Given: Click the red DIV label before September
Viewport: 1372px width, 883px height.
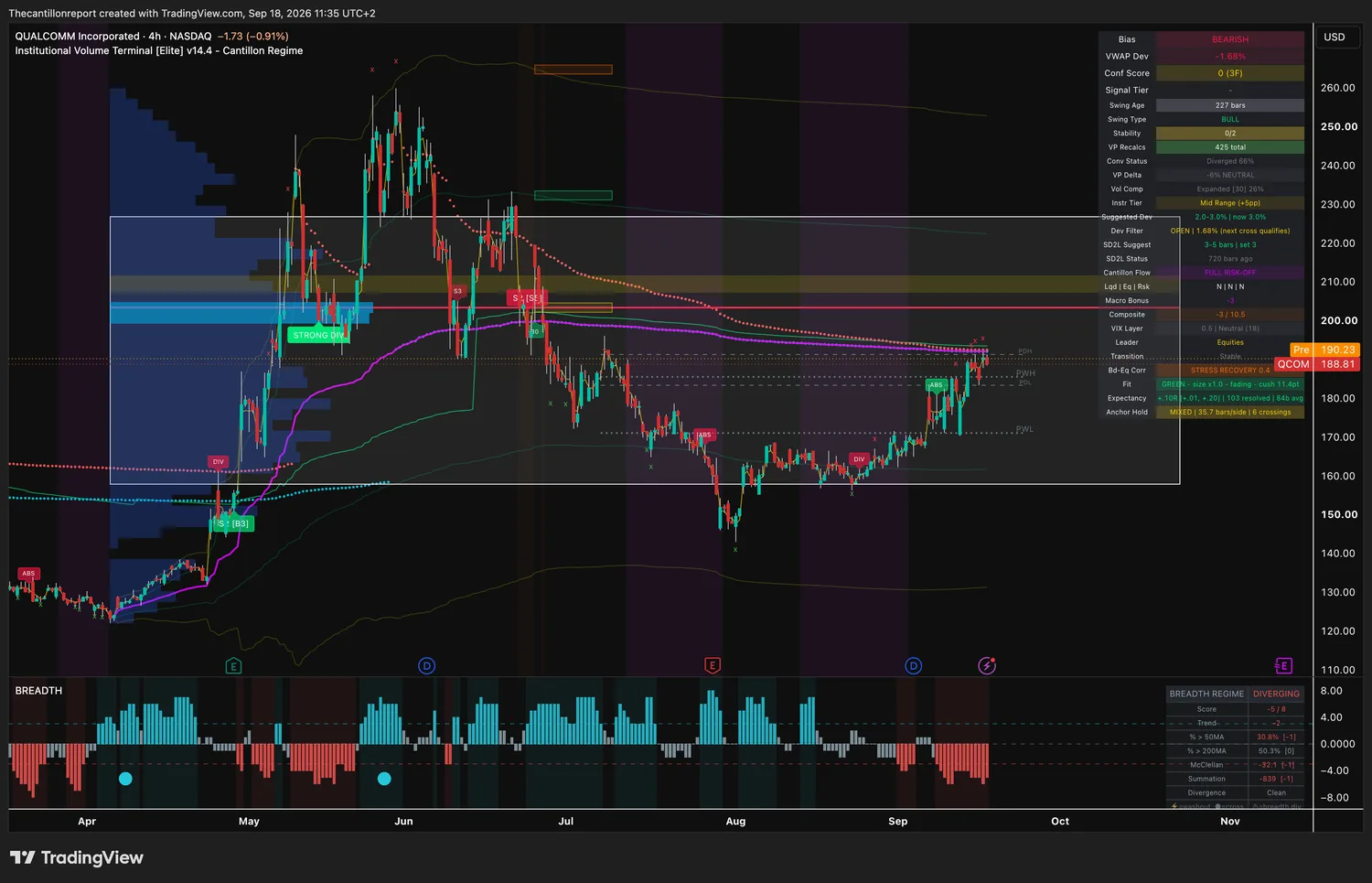Looking at the screenshot, I should 858,459.
